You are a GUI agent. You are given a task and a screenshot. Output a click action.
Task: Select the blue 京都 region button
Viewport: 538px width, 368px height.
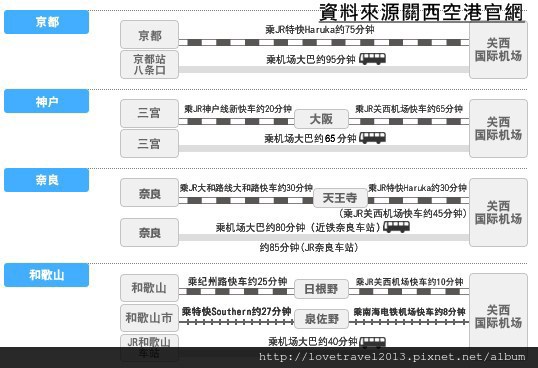pyautogui.click(x=46, y=22)
